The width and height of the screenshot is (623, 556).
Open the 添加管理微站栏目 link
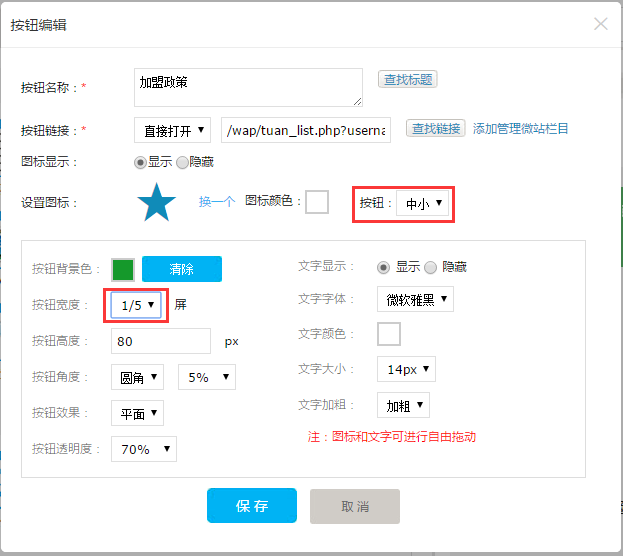(520, 129)
